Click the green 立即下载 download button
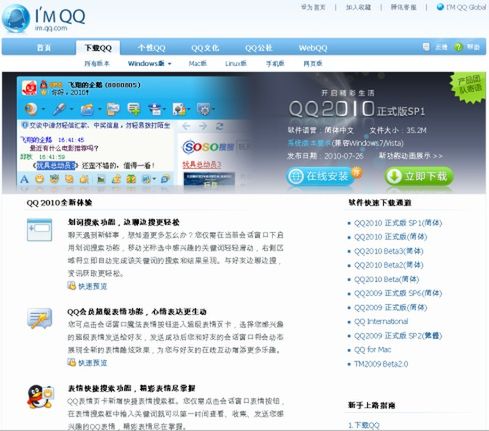489x431 pixels. [419, 176]
